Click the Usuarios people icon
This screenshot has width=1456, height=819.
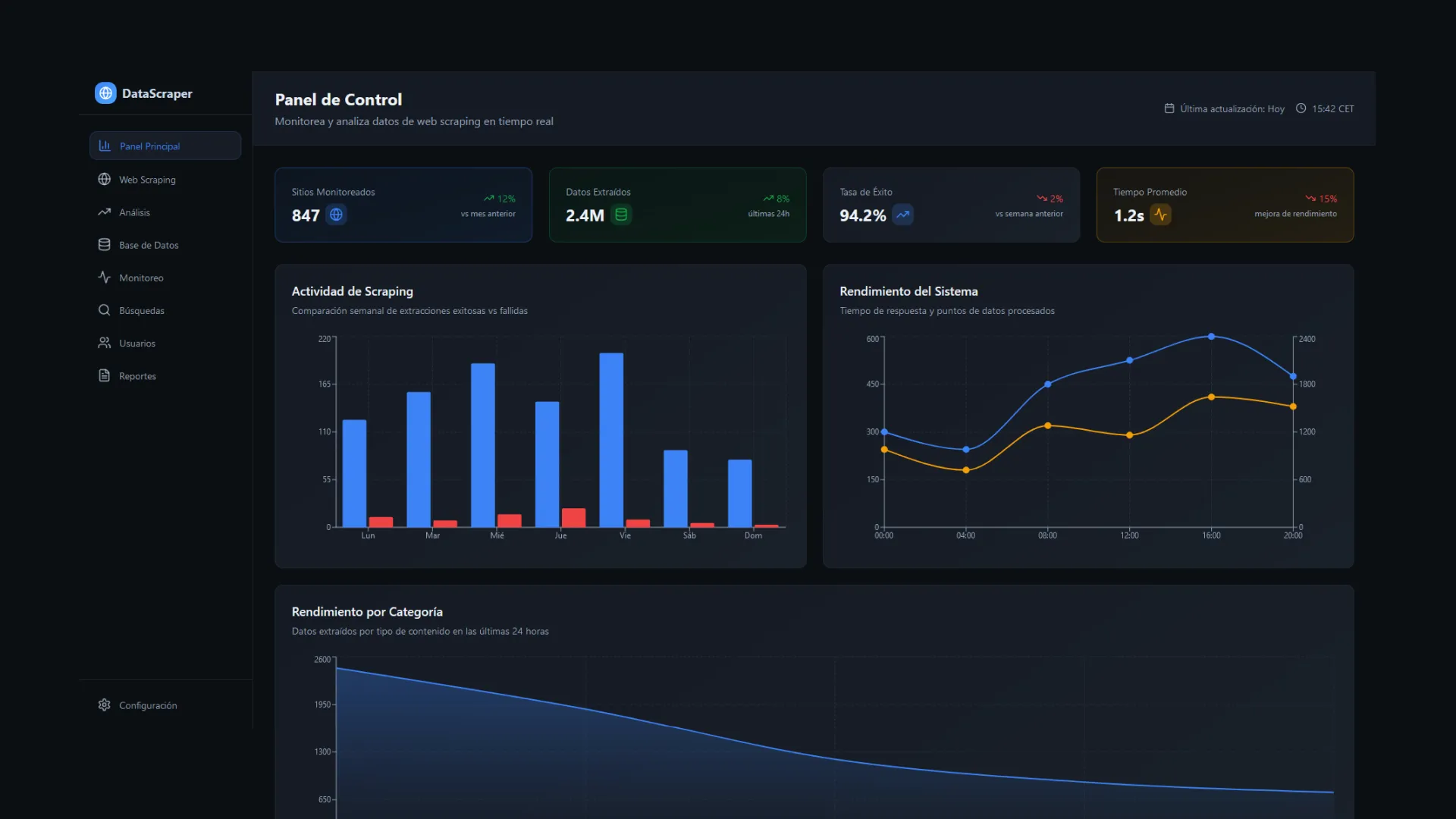[105, 343]
